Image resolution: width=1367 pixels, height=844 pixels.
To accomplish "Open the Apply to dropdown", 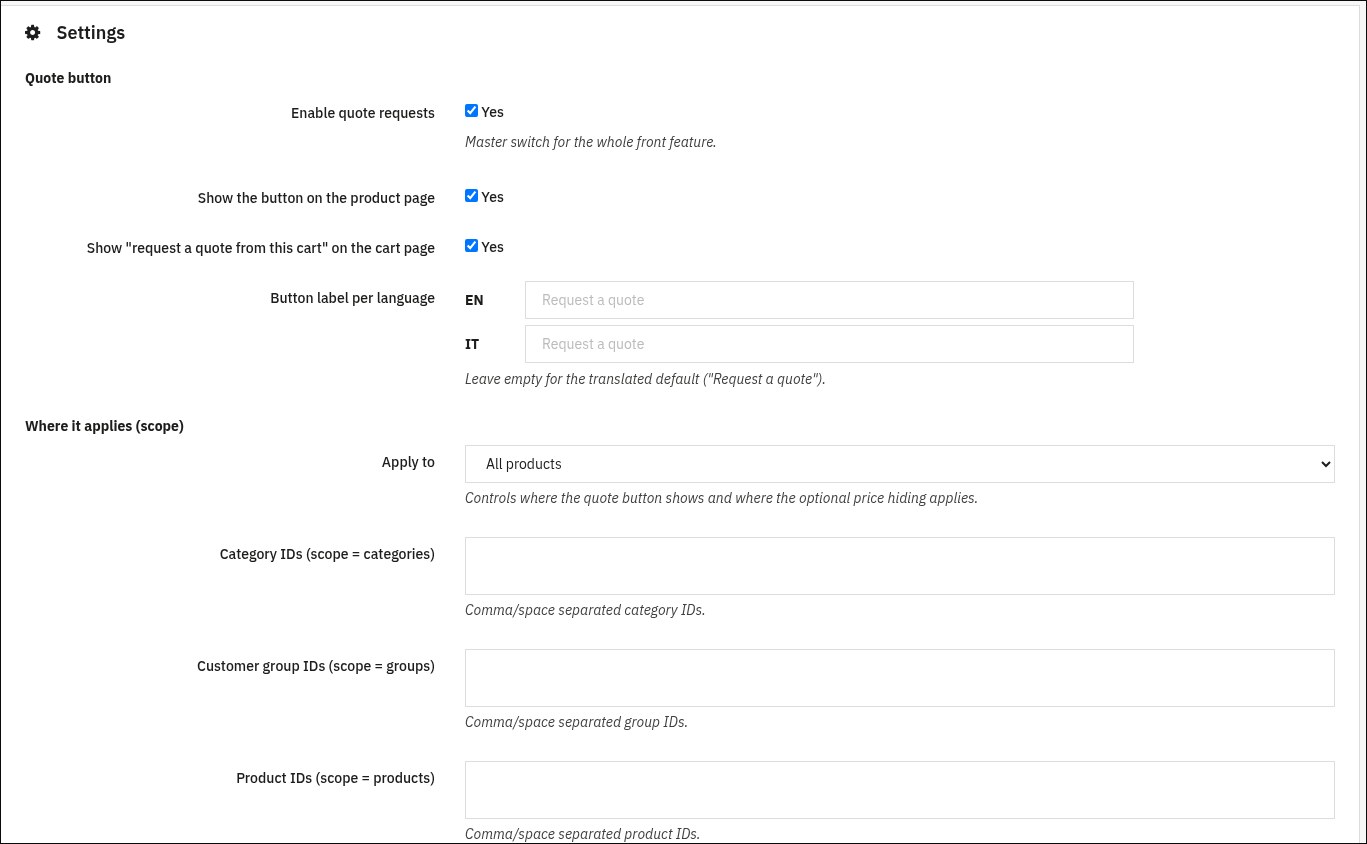I will tap(900, 464).
